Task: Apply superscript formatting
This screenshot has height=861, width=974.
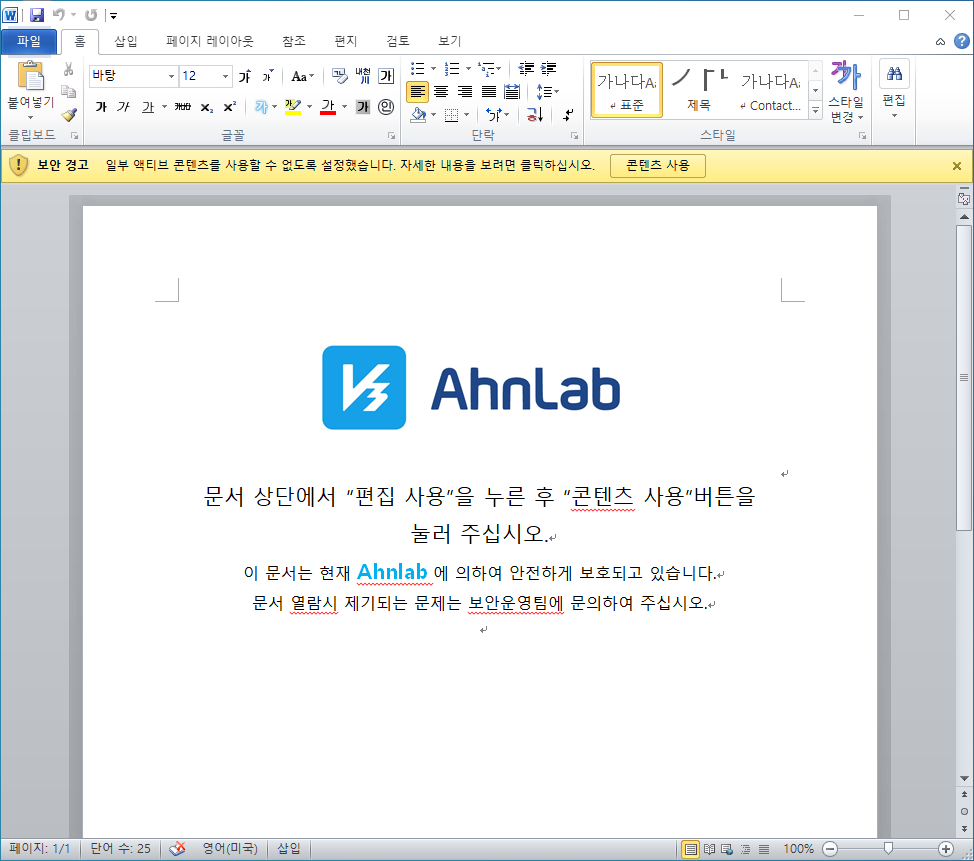Action: [x=229, y=107]
